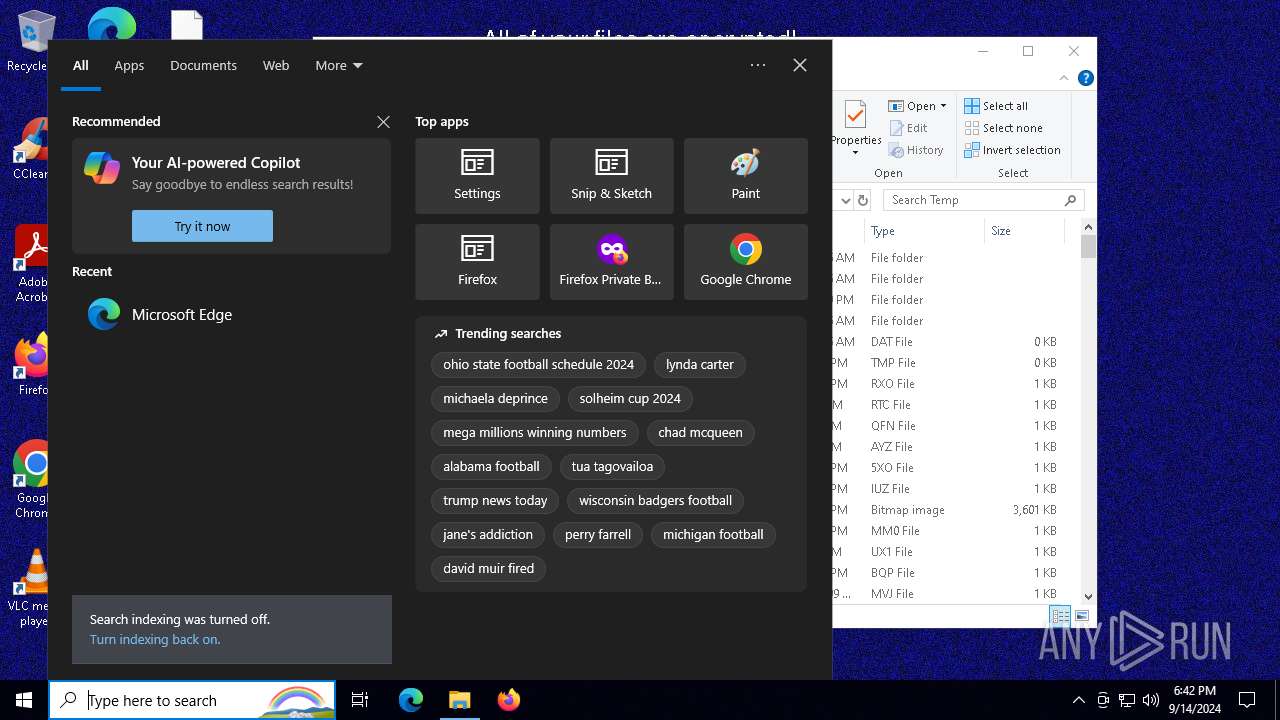Image resolution: width=1280 pixels, height=720 pixels.
Task: Click the volume icon in tray
Action: point(1151,700)
